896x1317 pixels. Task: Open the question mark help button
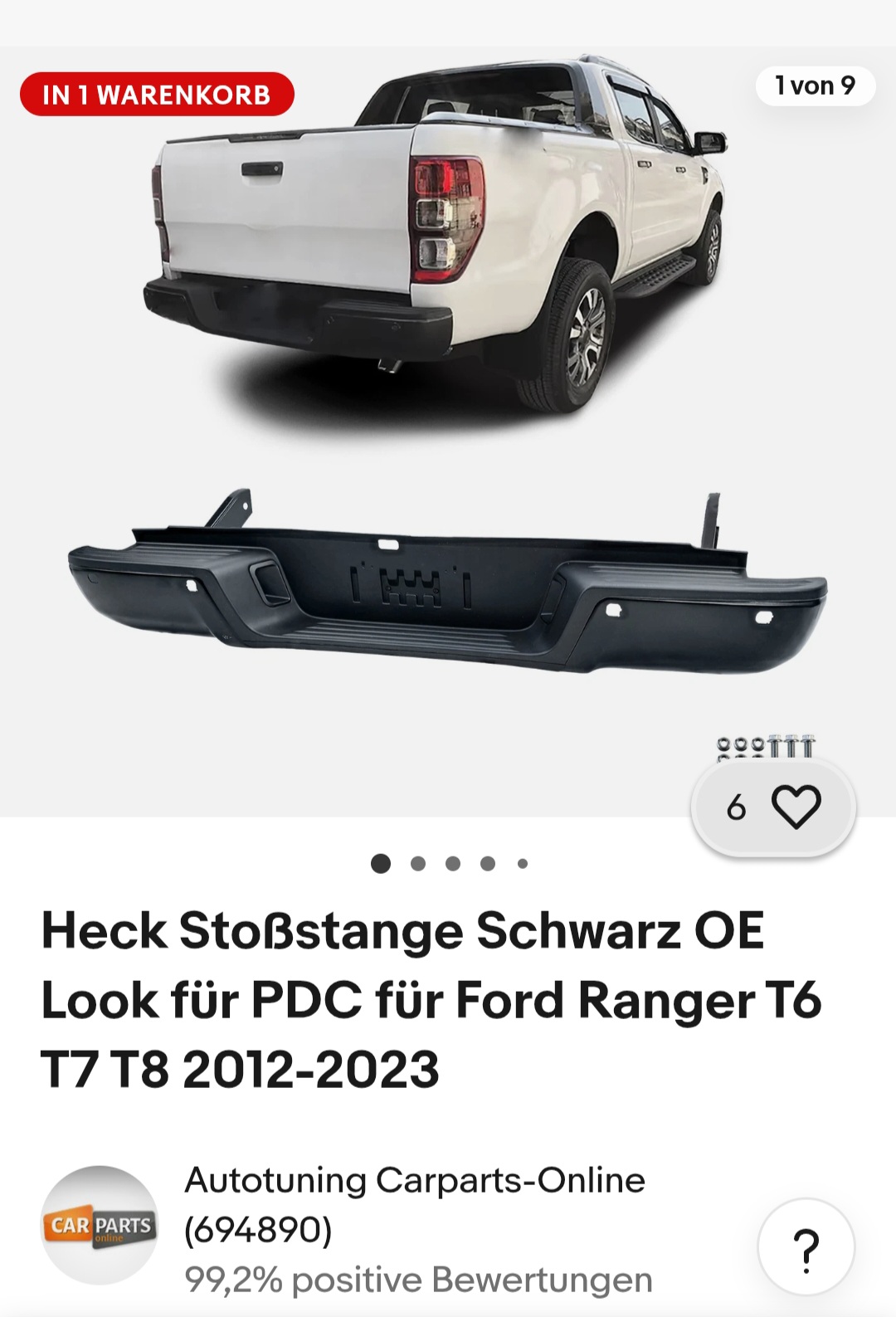[806, 1247]
